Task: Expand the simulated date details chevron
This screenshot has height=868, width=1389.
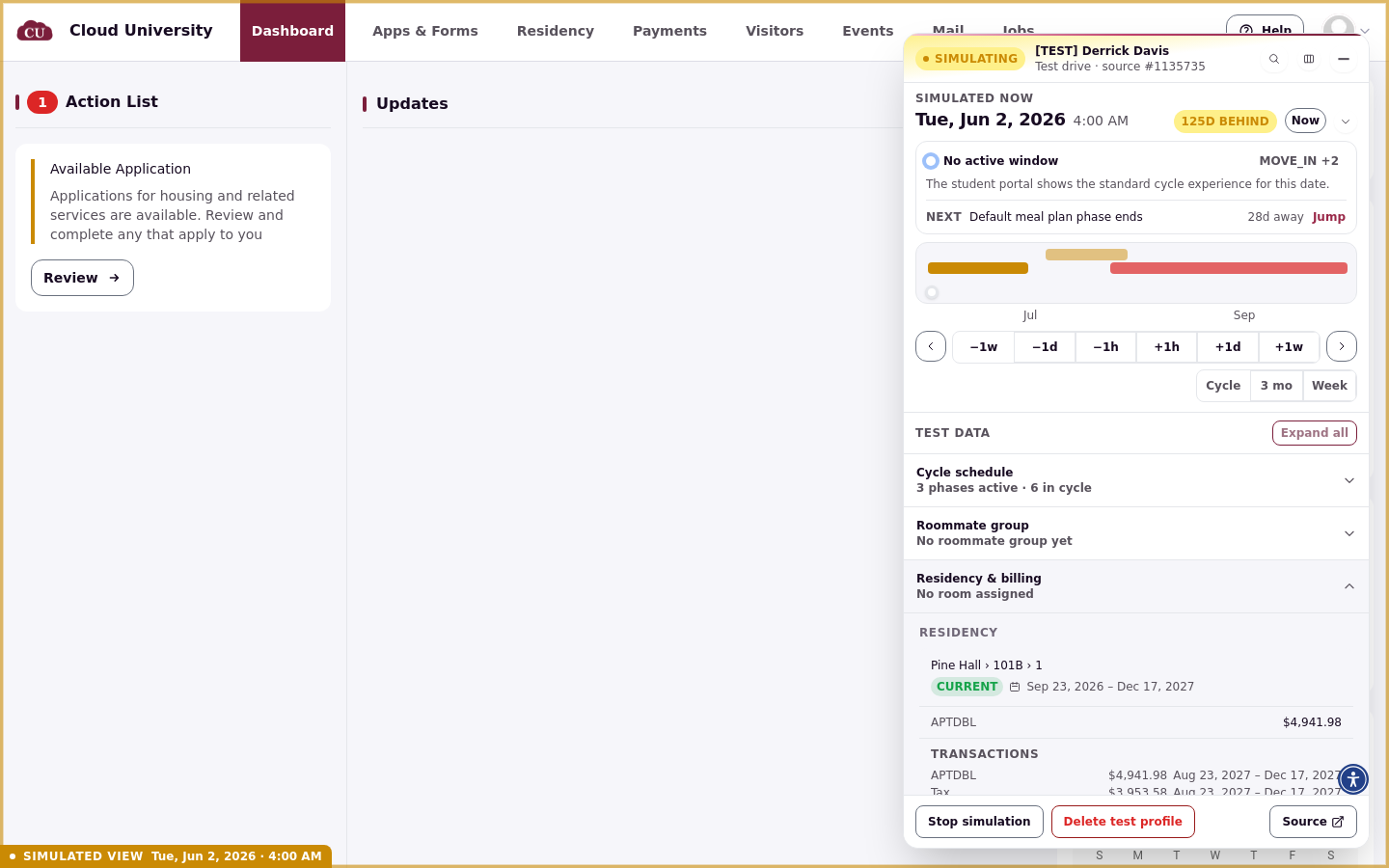Action: pos(1346,122)
